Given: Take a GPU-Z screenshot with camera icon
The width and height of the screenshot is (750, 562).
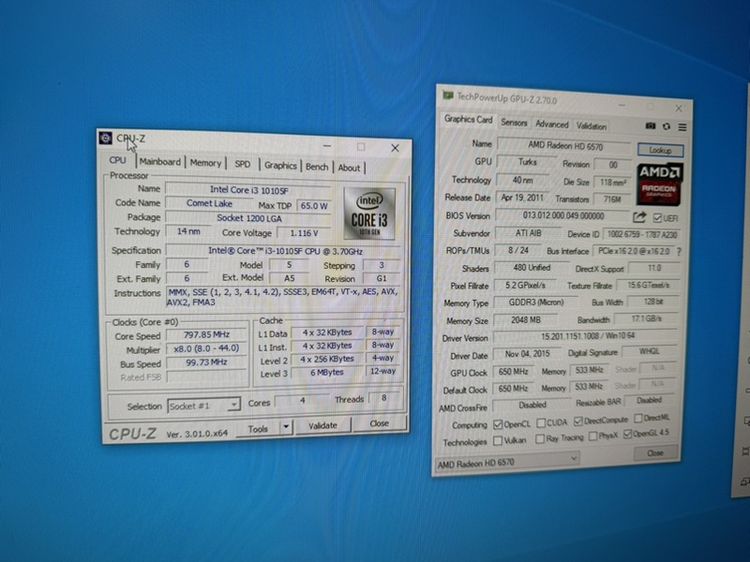Looking at the screenshot, I should [650, 126].
